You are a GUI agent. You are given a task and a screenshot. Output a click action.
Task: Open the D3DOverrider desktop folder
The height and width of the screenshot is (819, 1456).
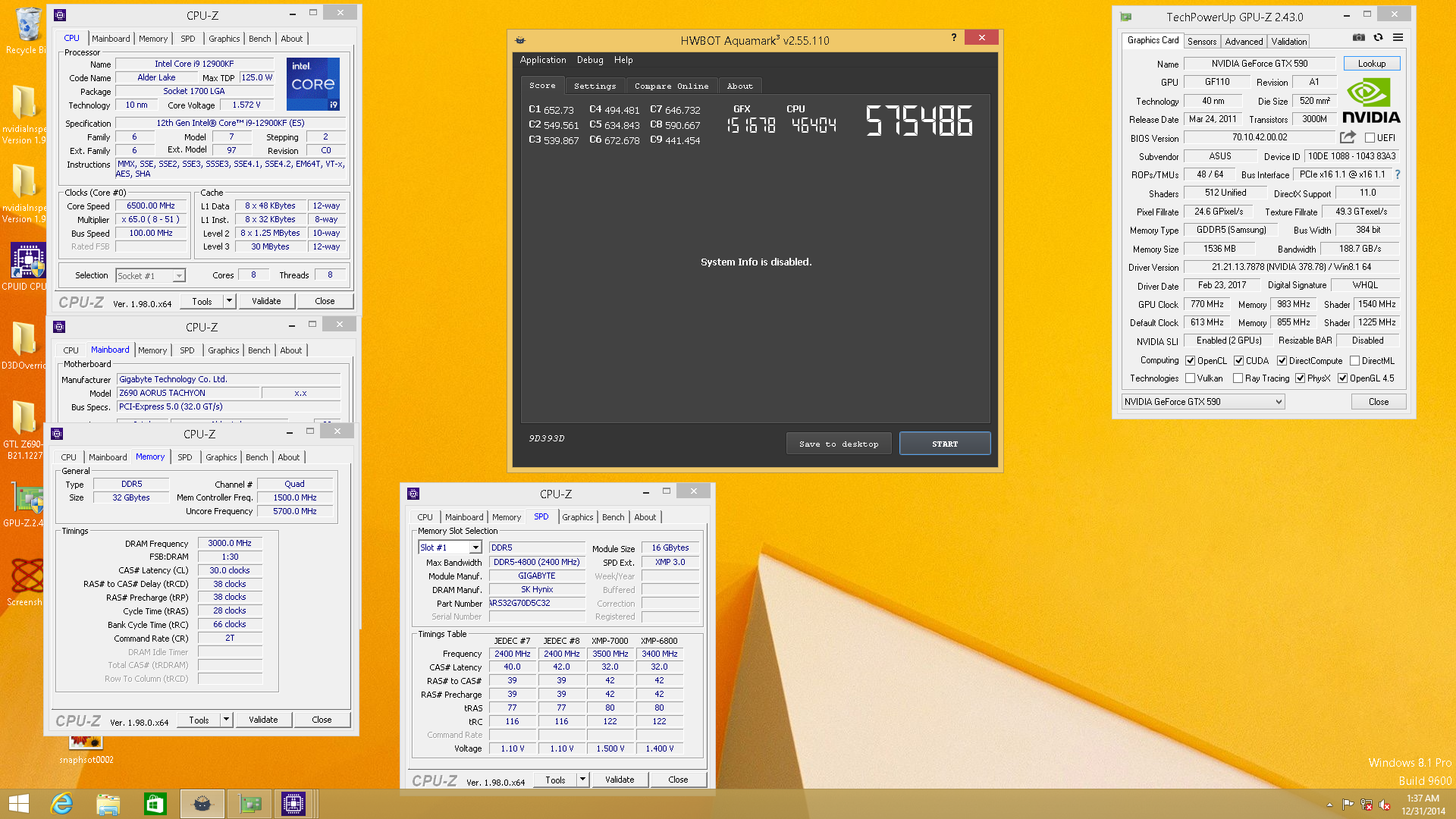coord(24,345)
